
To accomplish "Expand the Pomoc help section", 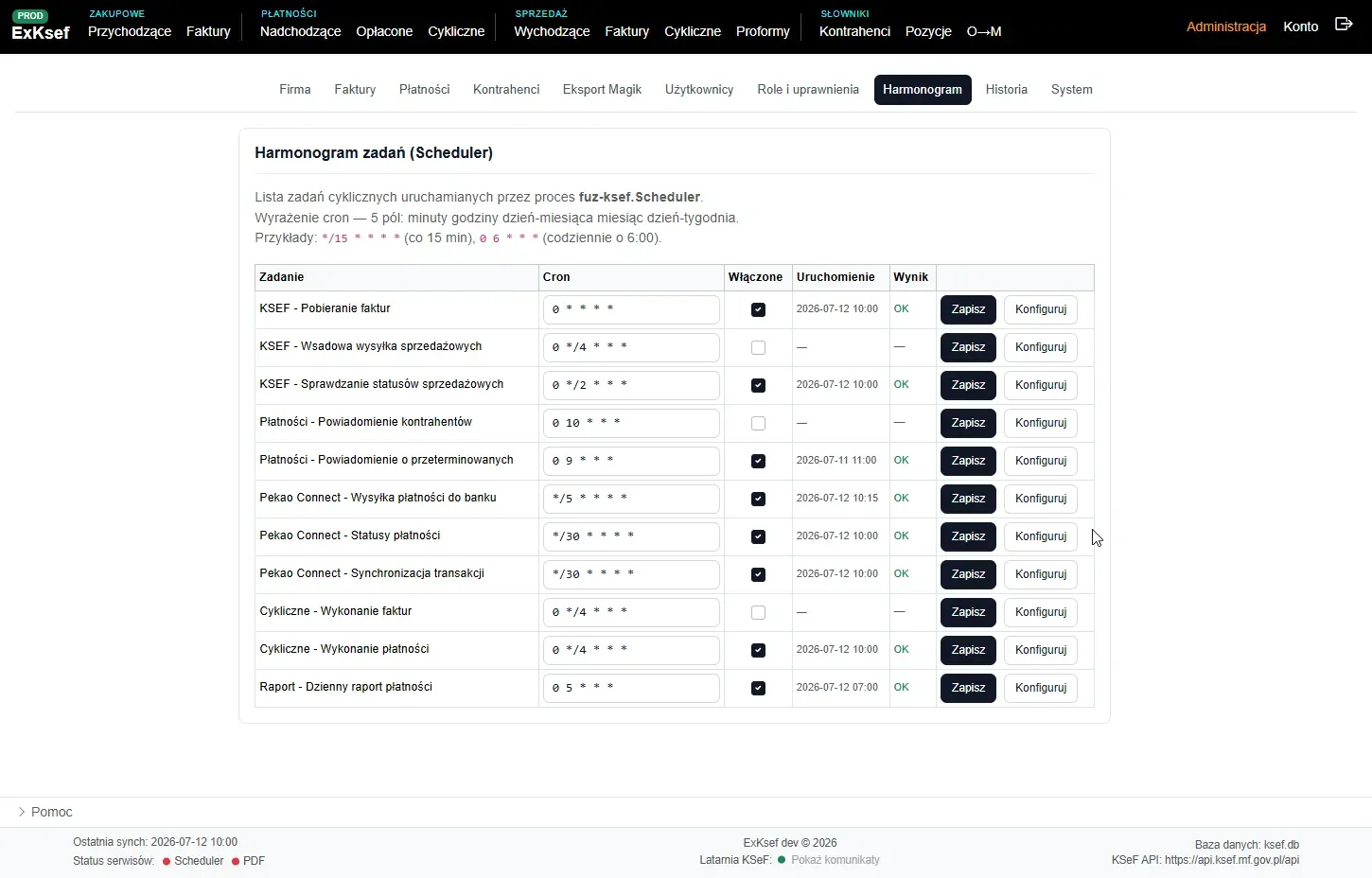I will tap(44, 812).
